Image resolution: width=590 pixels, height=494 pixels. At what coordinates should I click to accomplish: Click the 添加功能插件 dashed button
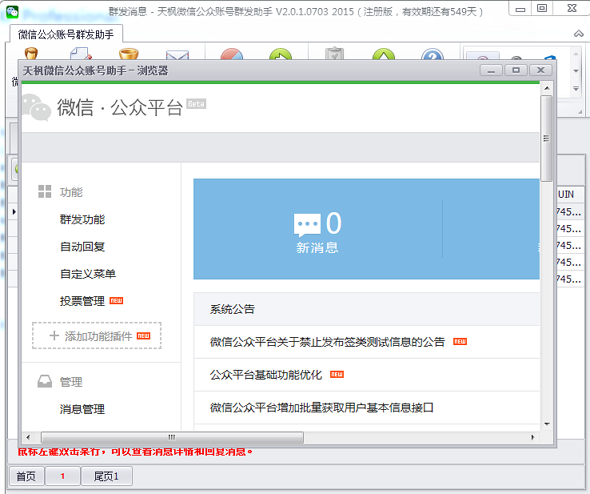97,336
